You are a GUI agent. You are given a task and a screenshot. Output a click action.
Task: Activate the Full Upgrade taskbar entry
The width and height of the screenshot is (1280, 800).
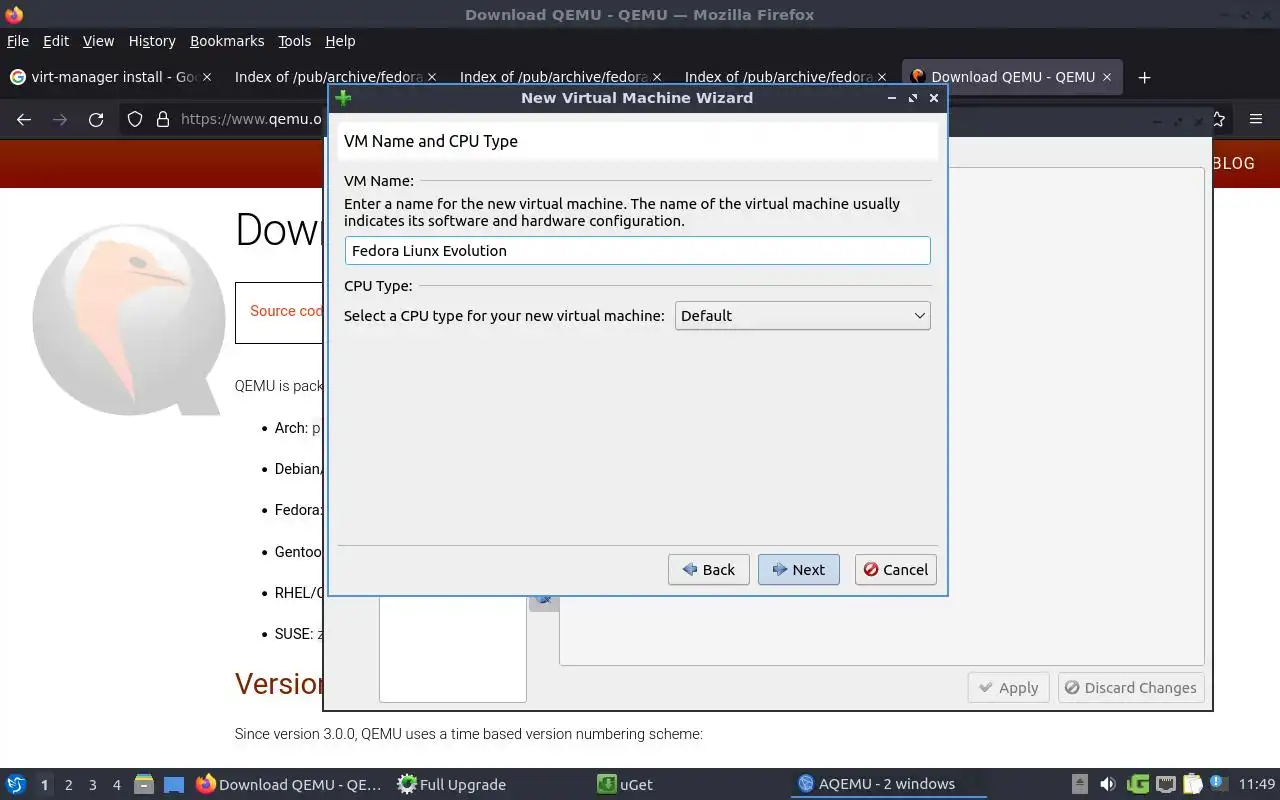[x=452, y=784]
